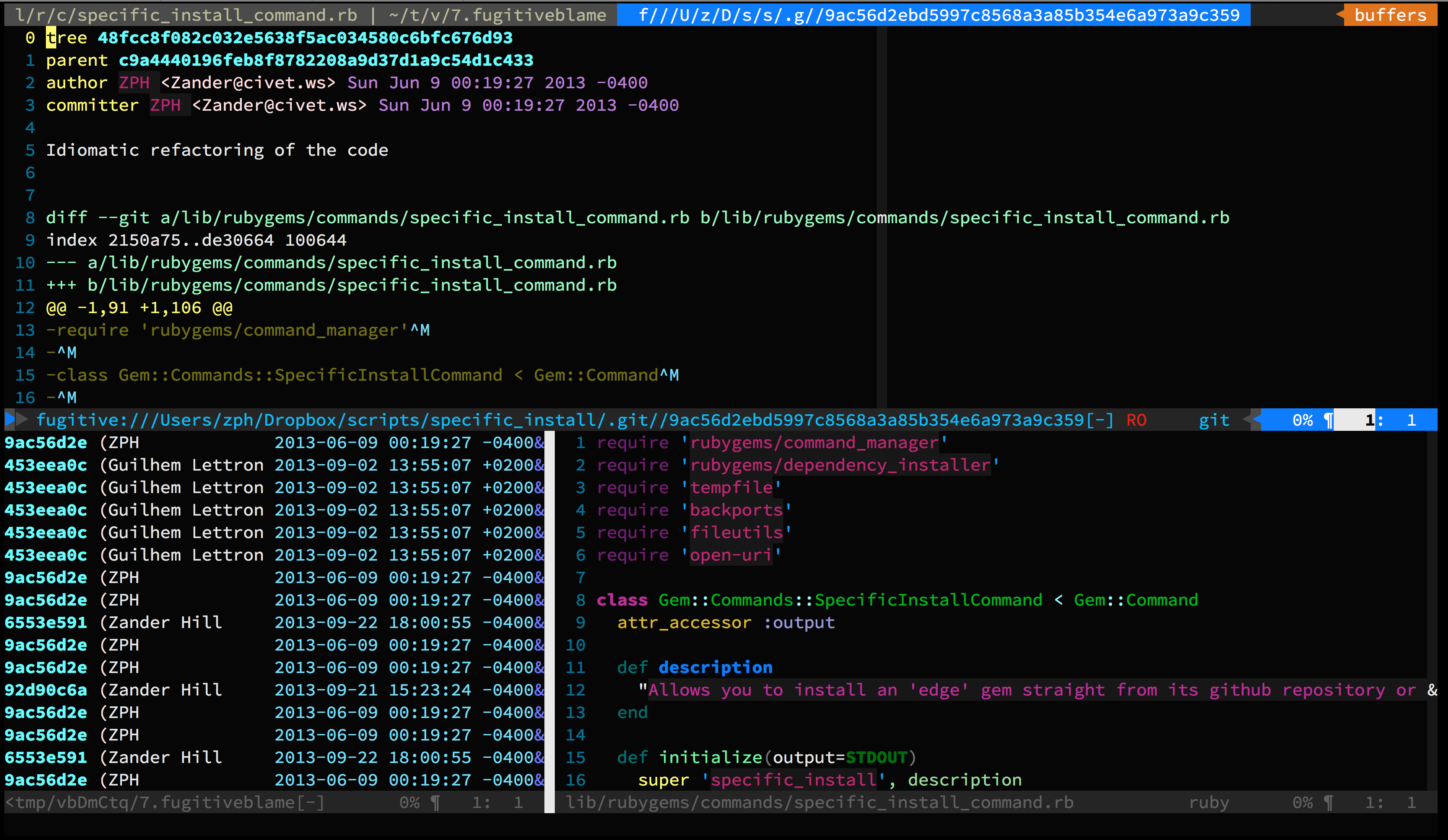Open the '--- a/lib/rubygems' file path
Viewport: 1448px width, 840px height.
(331, 263)
